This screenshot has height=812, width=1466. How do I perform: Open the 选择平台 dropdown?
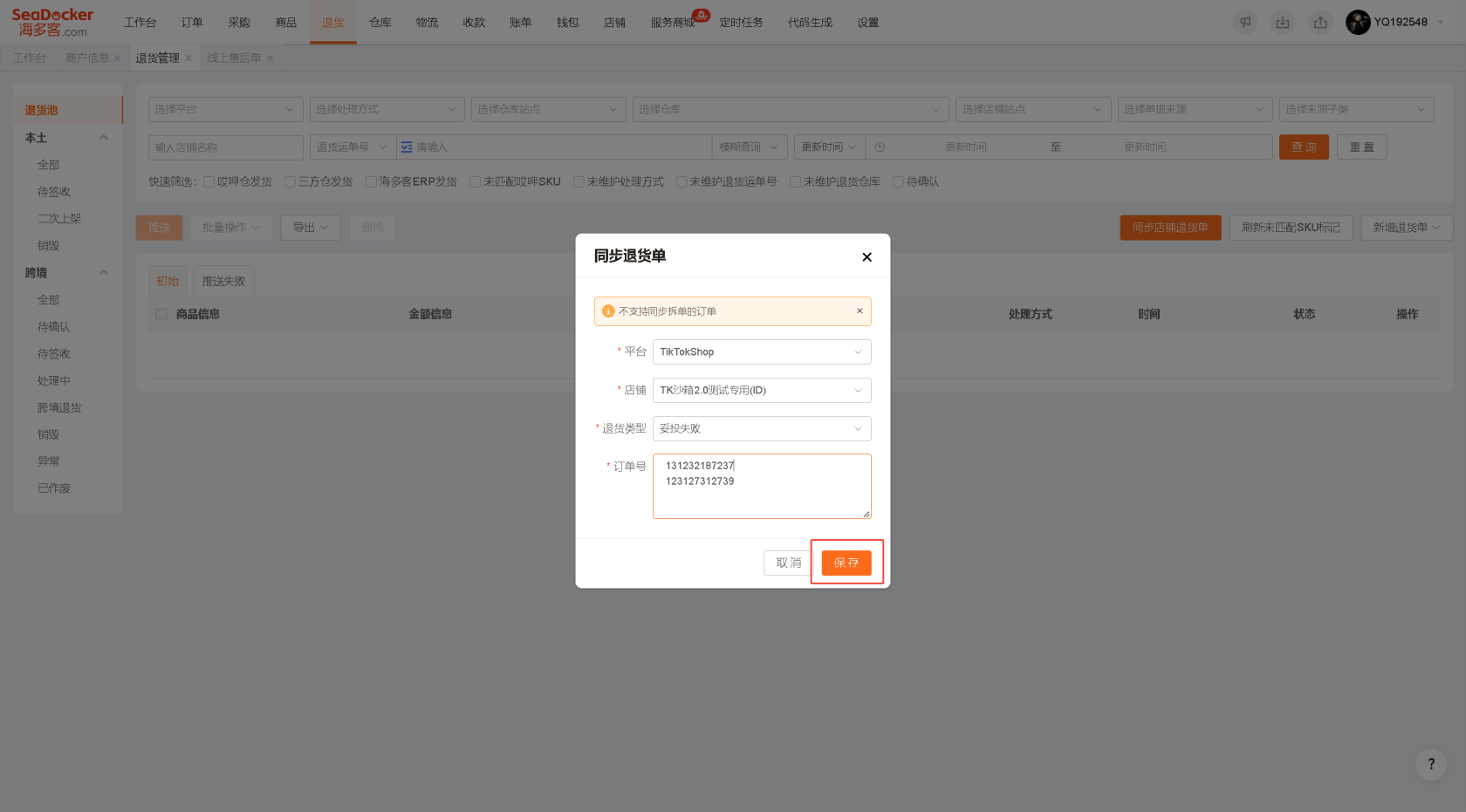tap(225, 109)
